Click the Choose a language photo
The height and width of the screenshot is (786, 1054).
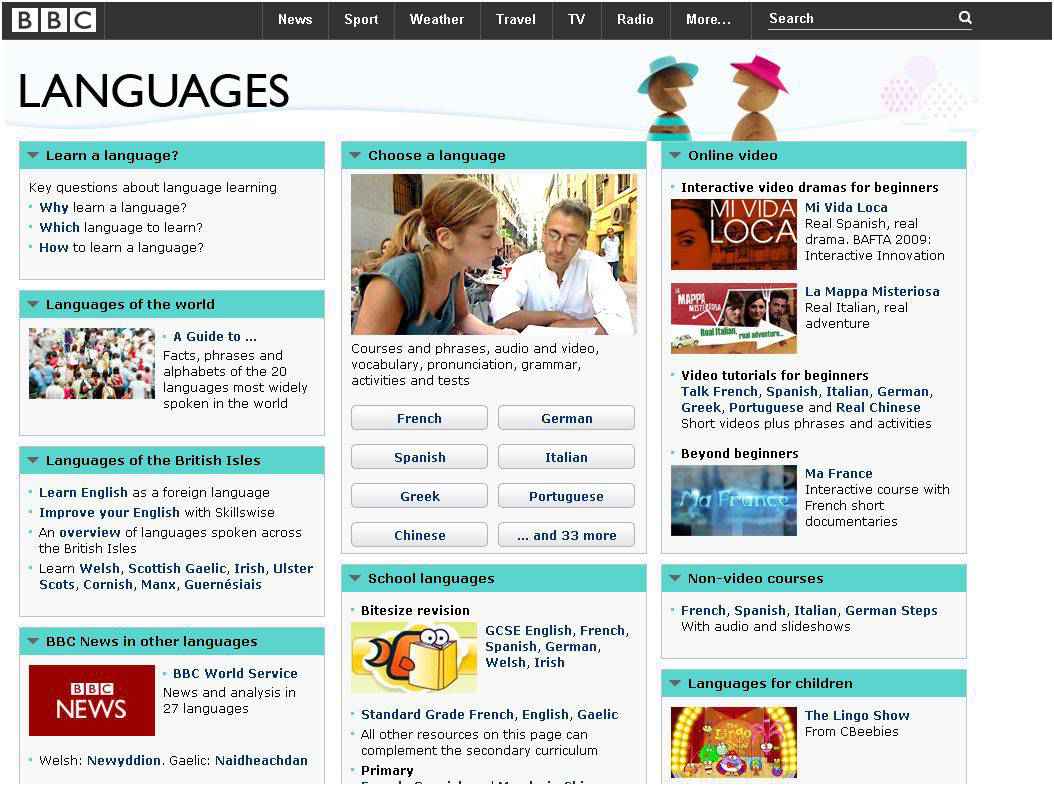tap(493, 254)
